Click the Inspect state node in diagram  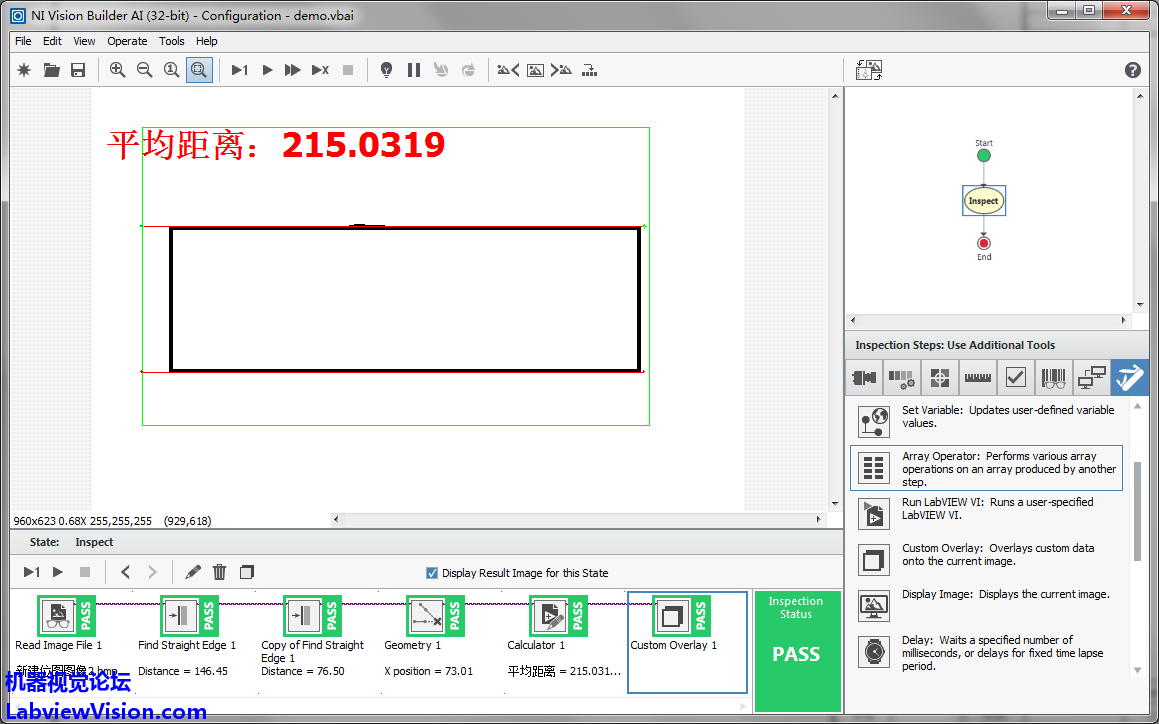point(983,201)
